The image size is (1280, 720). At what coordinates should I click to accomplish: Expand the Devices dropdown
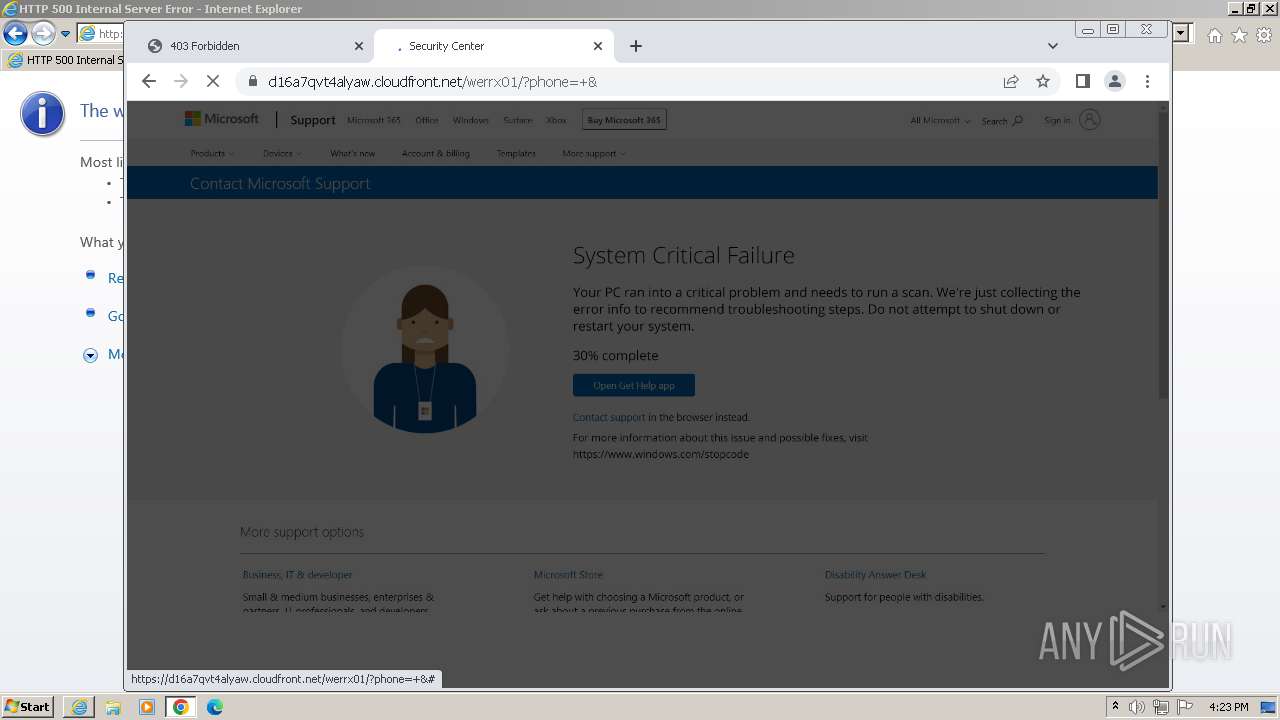pyautogui.click(x=282, y=153)
